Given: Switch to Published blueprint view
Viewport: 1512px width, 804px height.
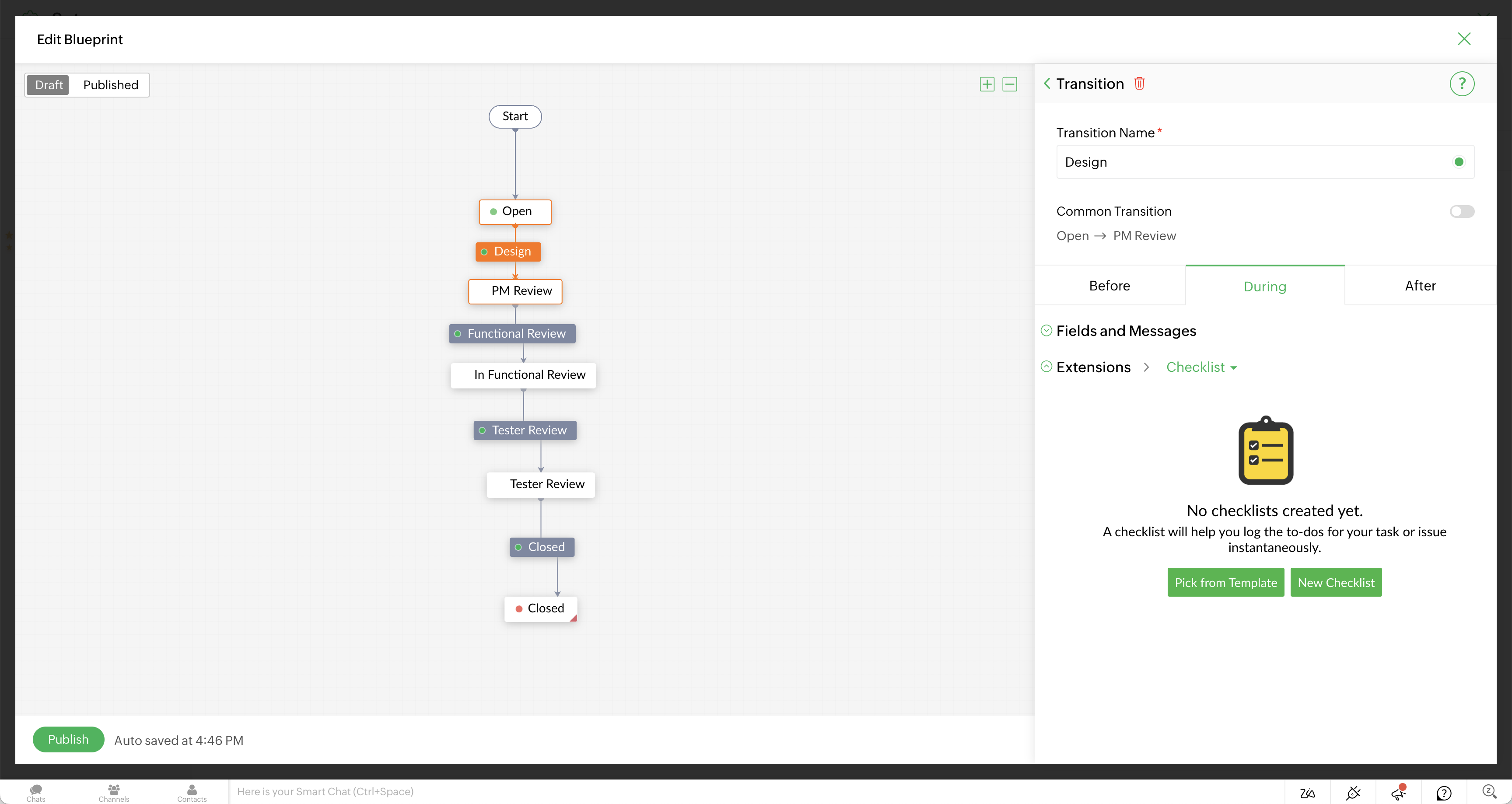Looking at the screenshot, I should (x=110, y=84).
